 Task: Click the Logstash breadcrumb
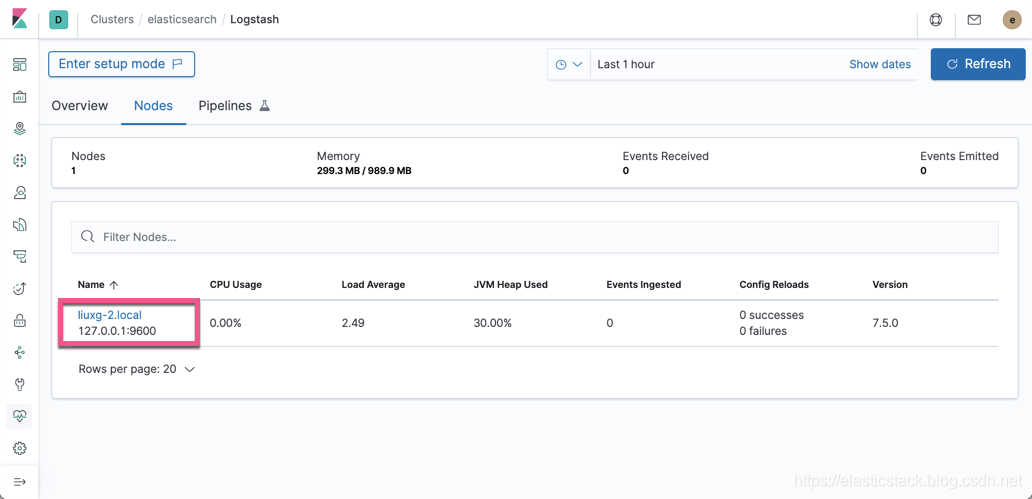[x=255, y=20]
